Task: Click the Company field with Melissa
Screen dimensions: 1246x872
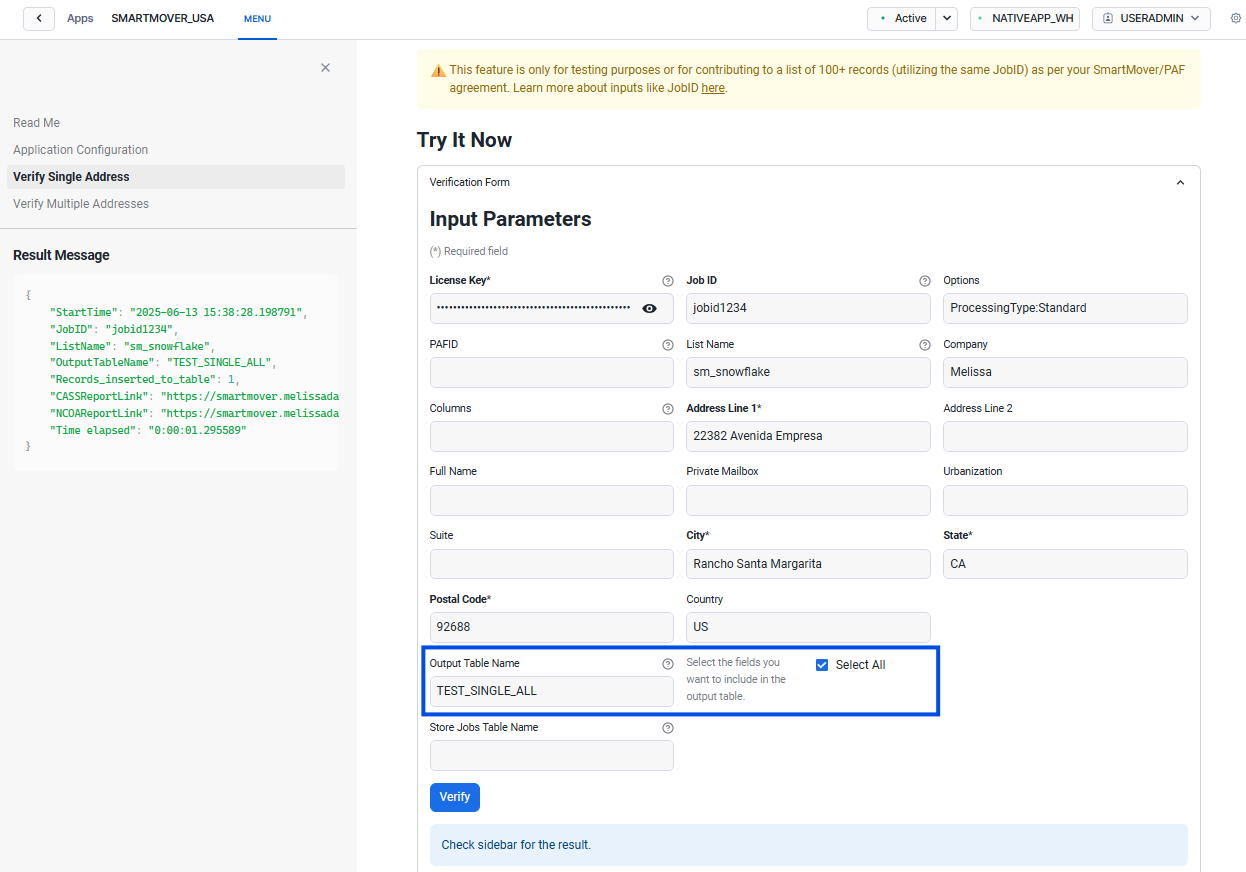Action: coord(1065,372)
